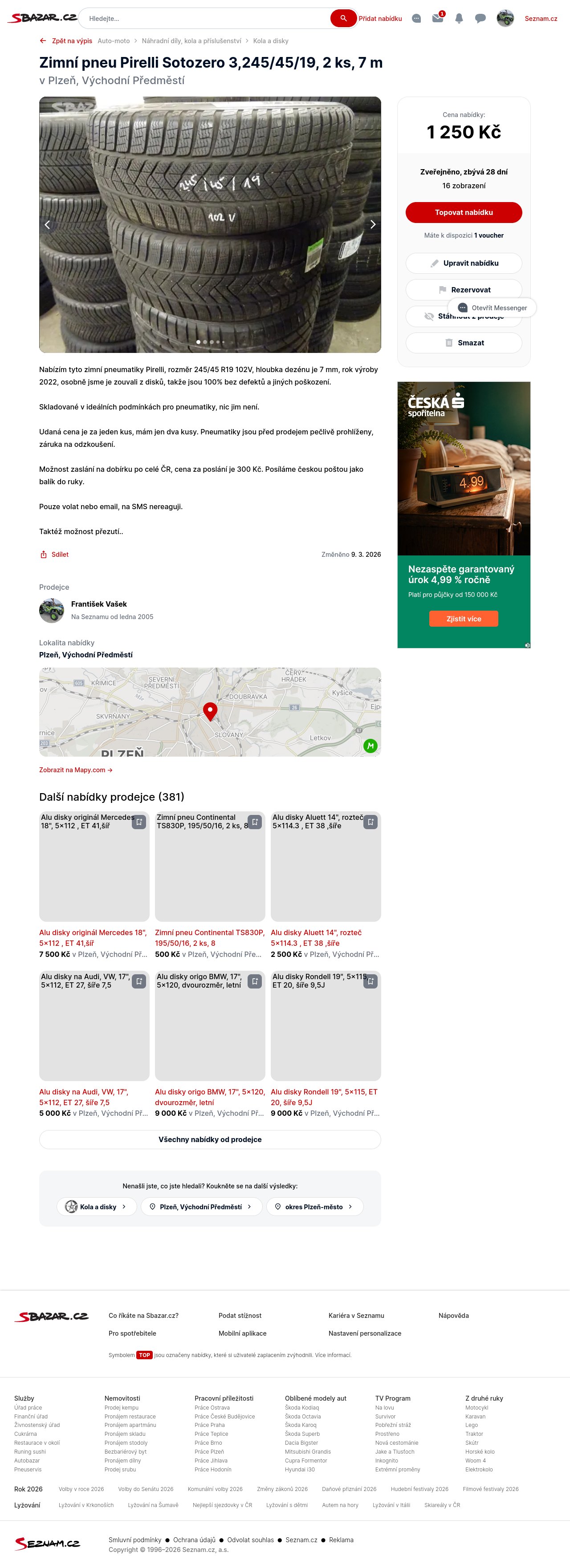Screen dimensions: 570x1568
Task: Click the red search magnifier button
Action: [343, 18]
